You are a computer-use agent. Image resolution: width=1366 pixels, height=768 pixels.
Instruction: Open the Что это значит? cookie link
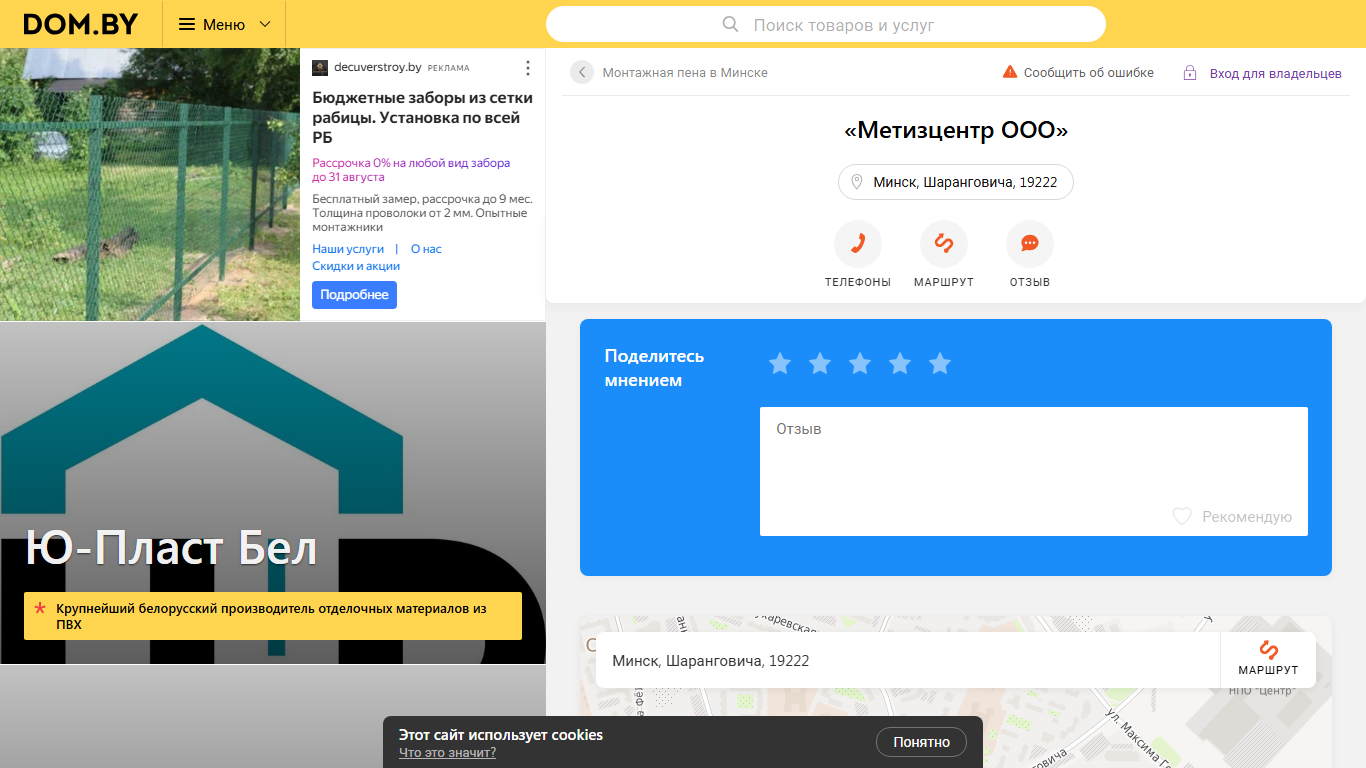(447, 753)
